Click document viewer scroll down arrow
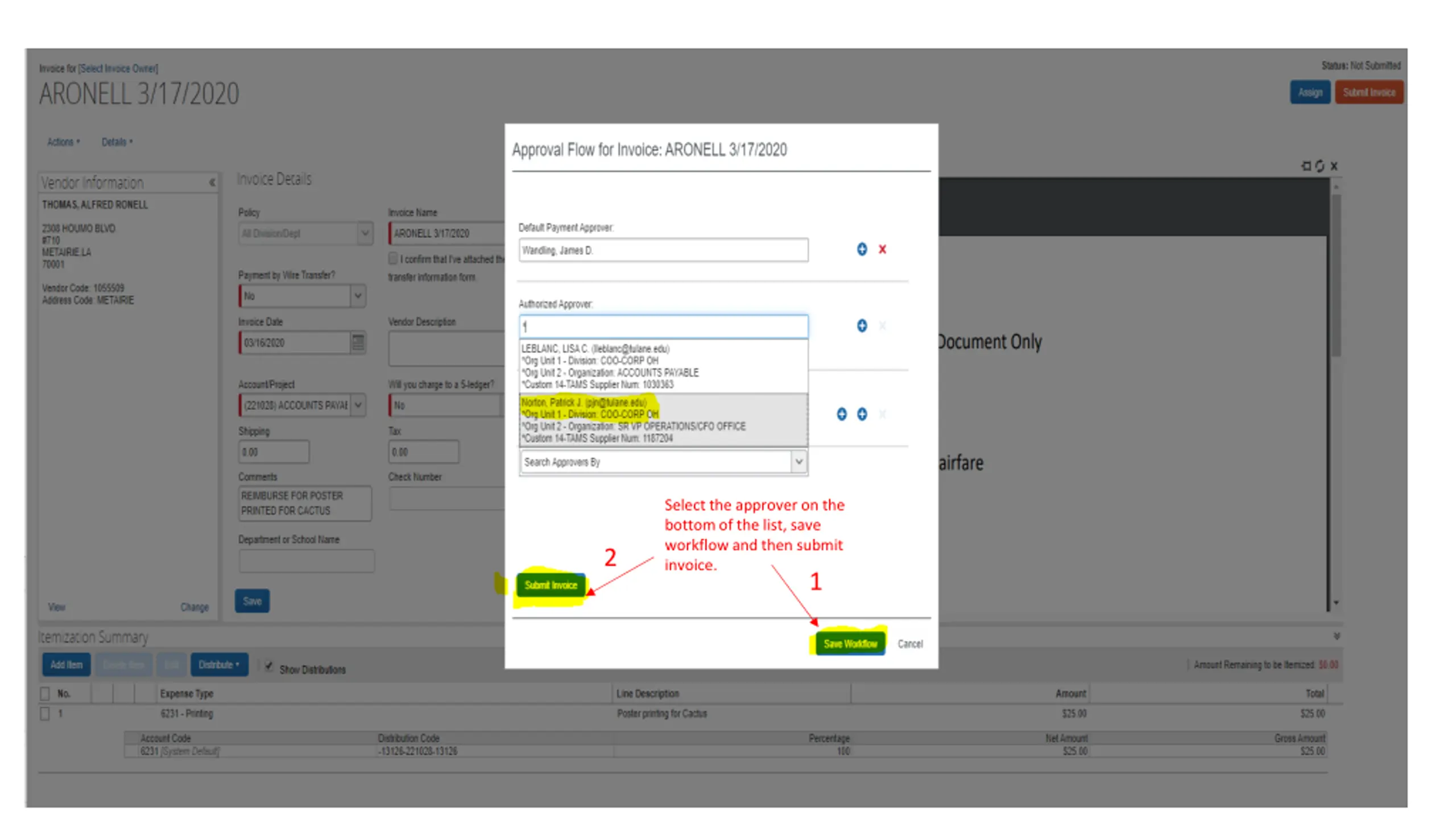 [x=1336, y=603]
